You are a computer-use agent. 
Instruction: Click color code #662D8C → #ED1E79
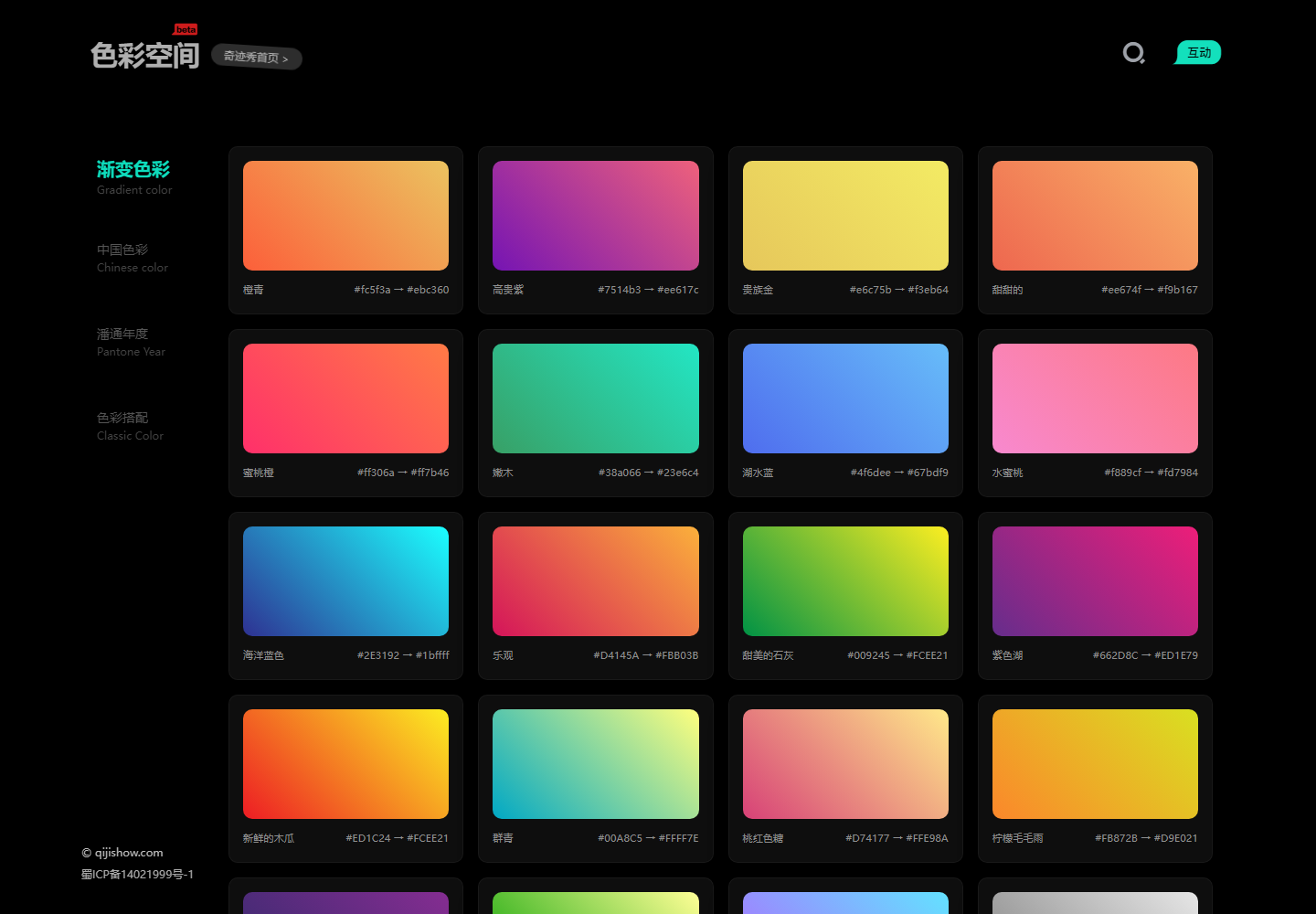click(1145, 655)
